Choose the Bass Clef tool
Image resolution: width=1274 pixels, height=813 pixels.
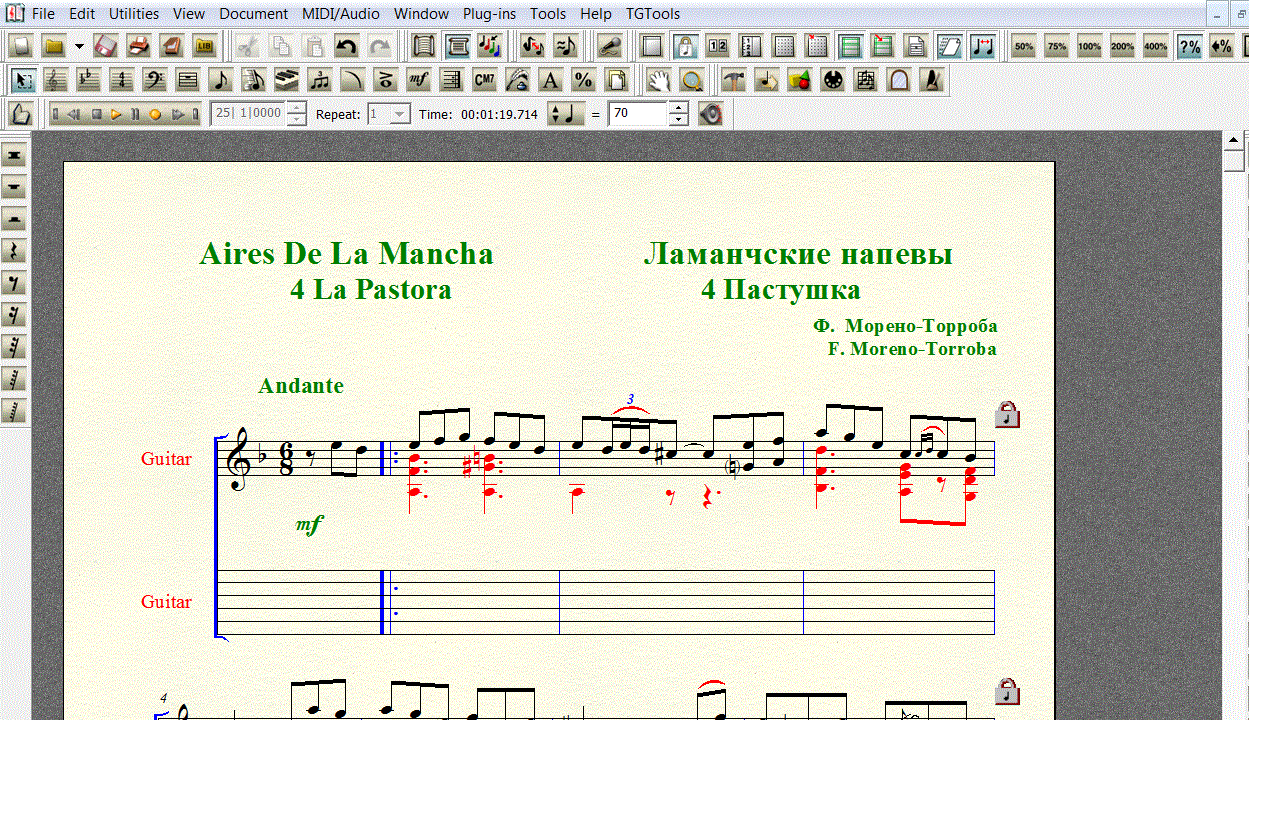coord(154,80)
